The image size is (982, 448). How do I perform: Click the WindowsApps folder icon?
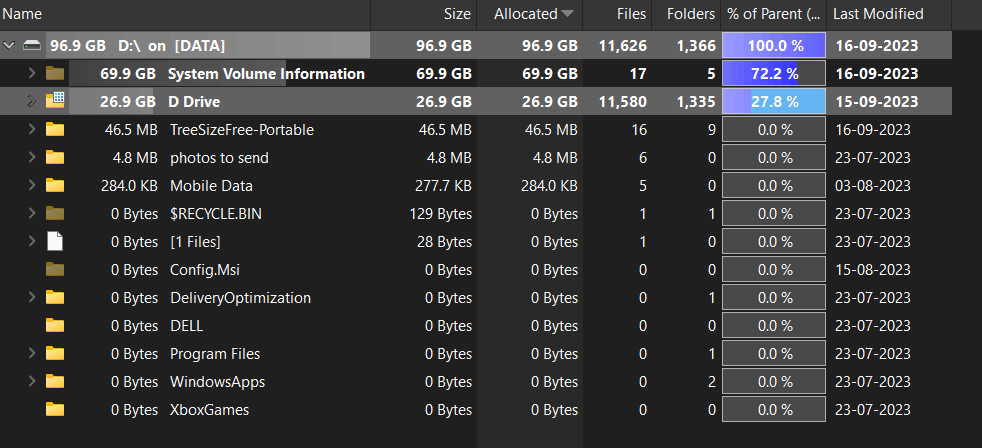coord(55,382)
